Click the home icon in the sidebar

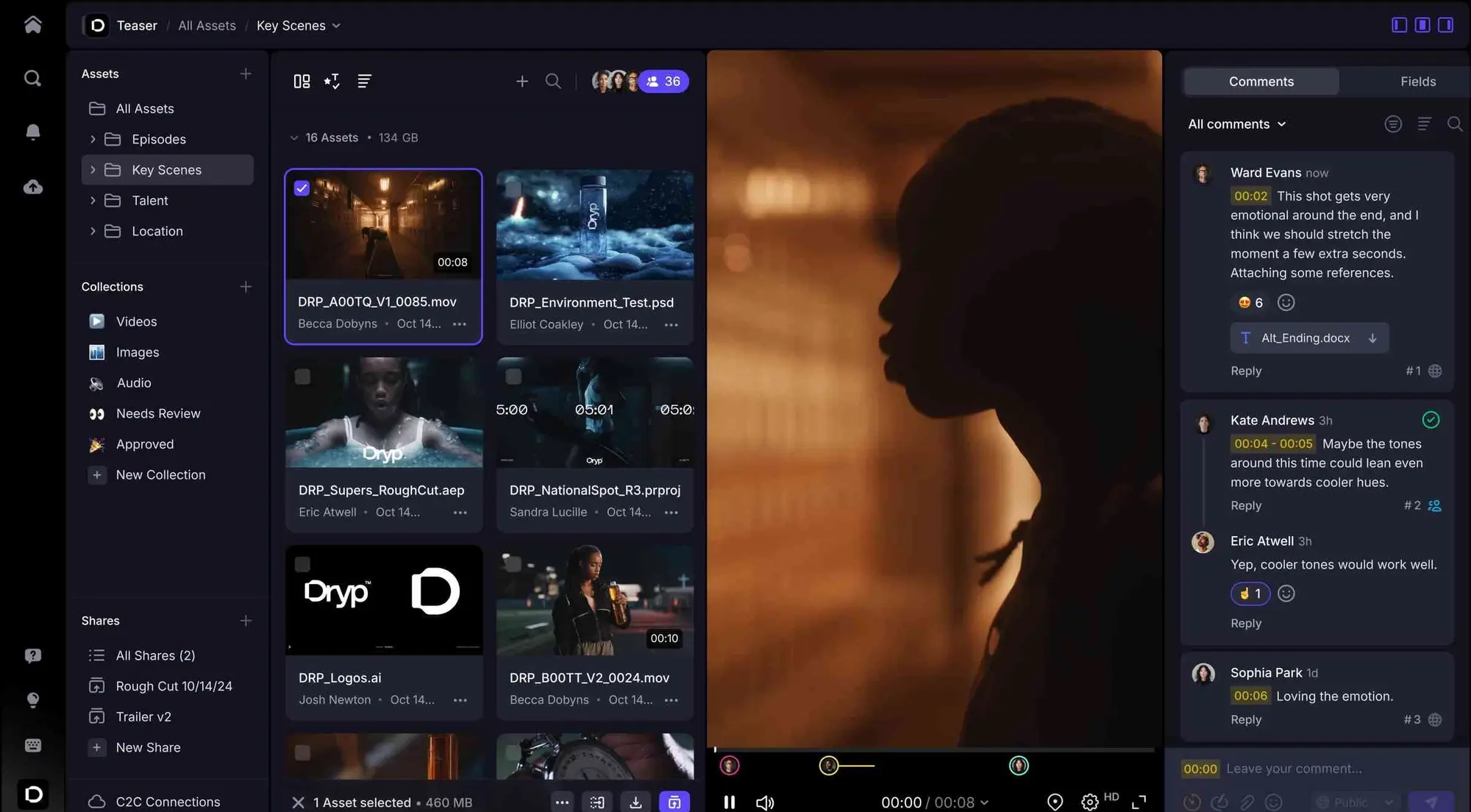coord(32,25)
